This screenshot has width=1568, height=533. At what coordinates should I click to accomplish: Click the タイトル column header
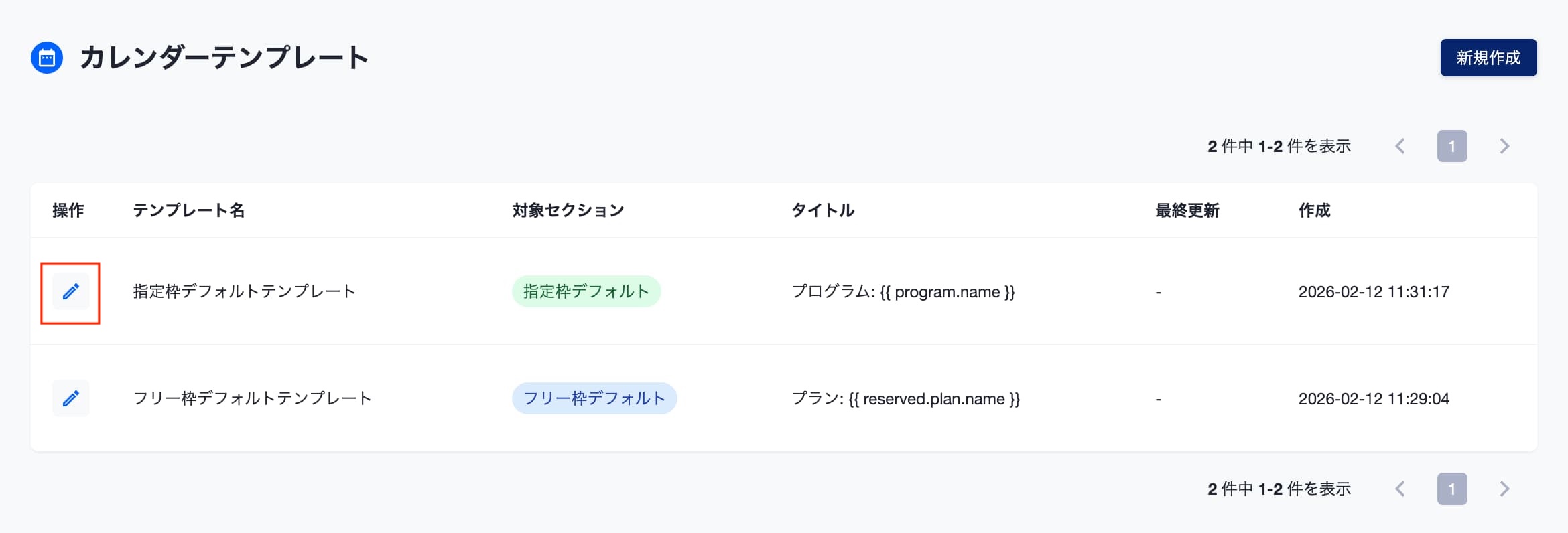[823, 210]
